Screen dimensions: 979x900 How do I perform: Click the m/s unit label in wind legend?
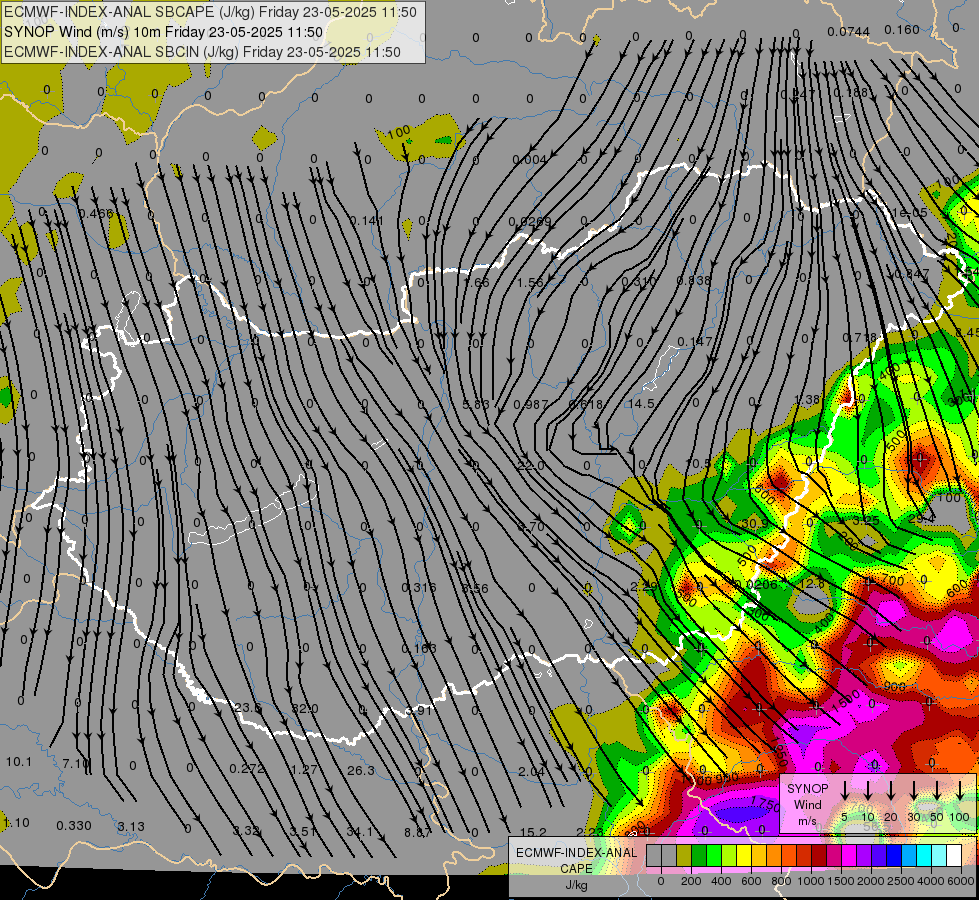[x=807, y=821]
